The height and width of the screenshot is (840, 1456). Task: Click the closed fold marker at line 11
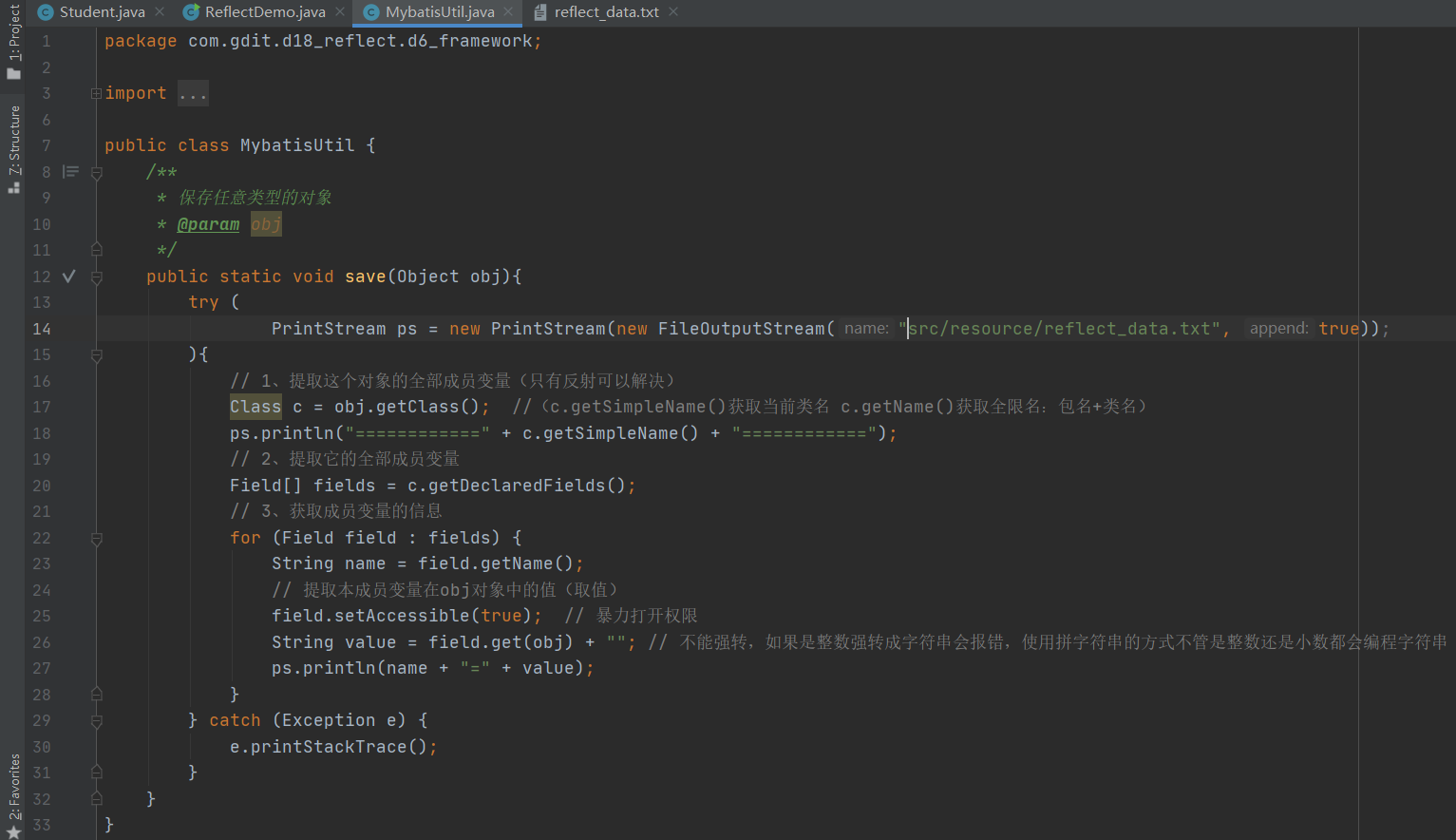[x=95, y=249]
